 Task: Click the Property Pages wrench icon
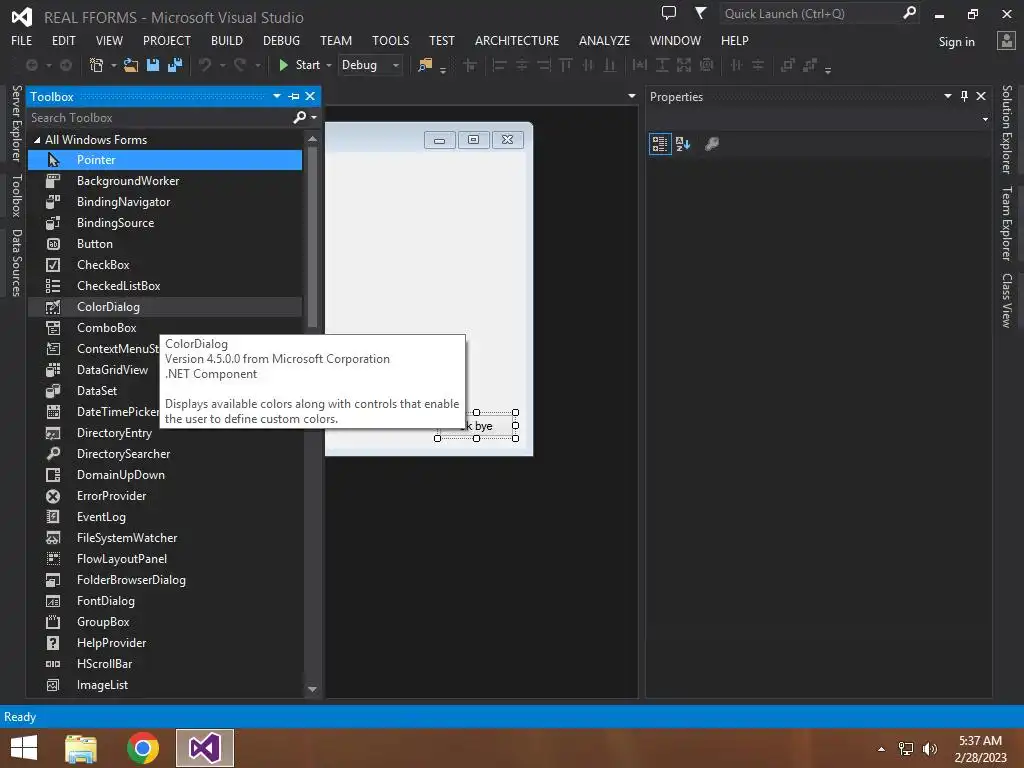click(712, 144)
